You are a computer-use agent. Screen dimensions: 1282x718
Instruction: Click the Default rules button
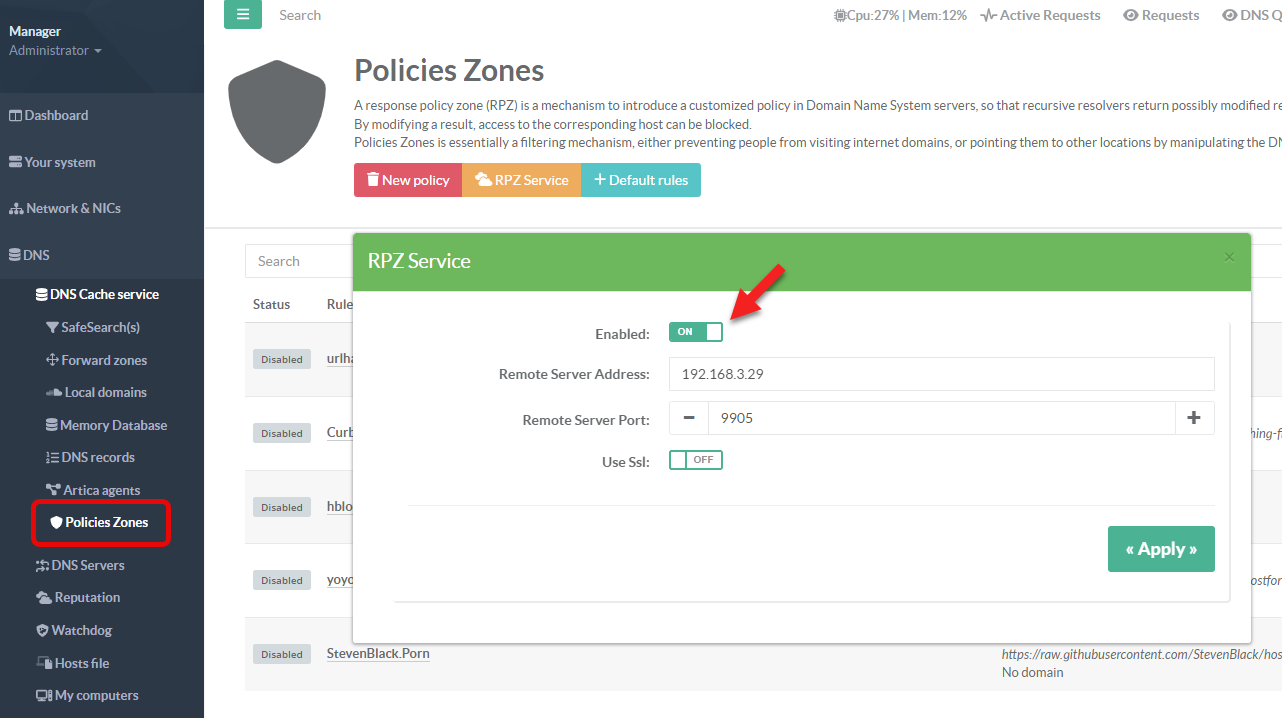640,180
